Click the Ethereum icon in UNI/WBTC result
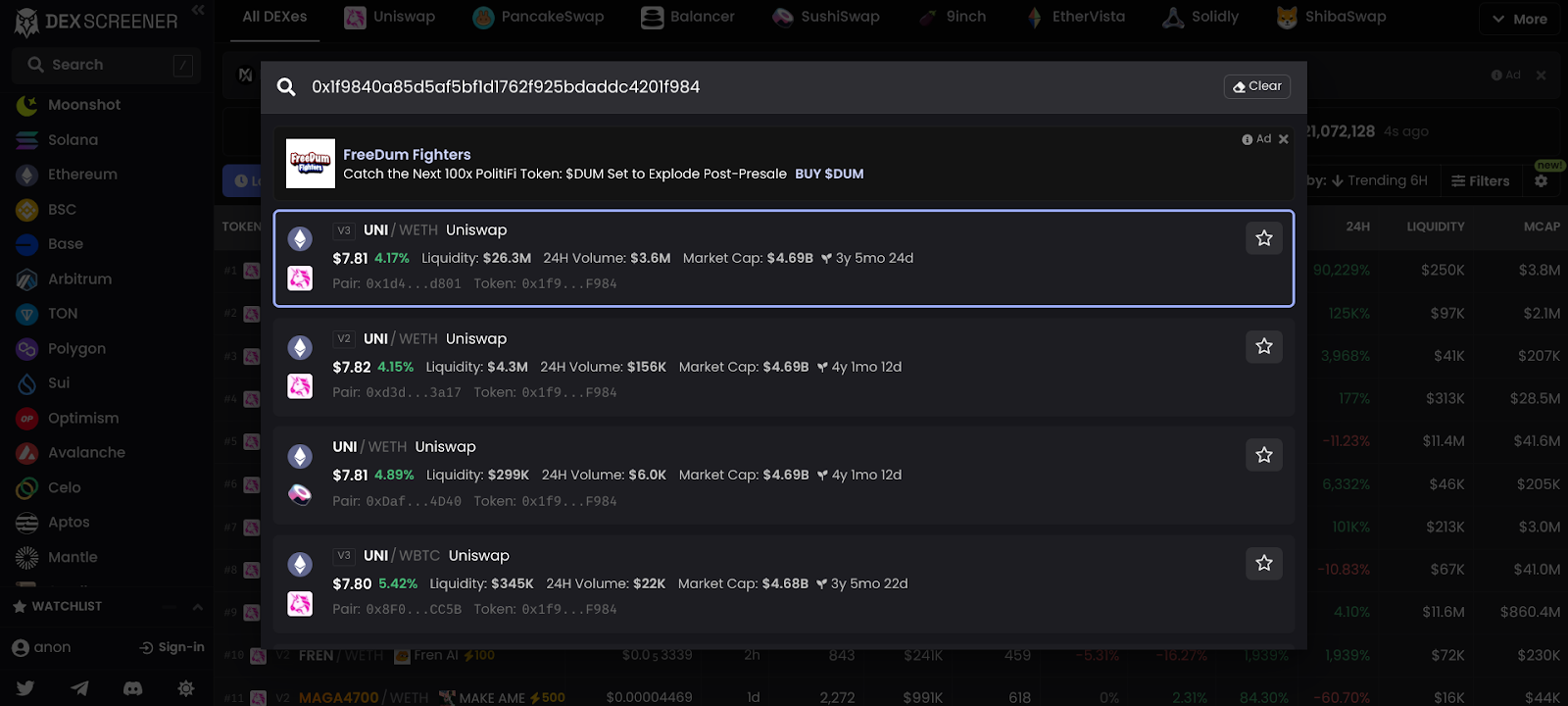 [x=300, y=564]
